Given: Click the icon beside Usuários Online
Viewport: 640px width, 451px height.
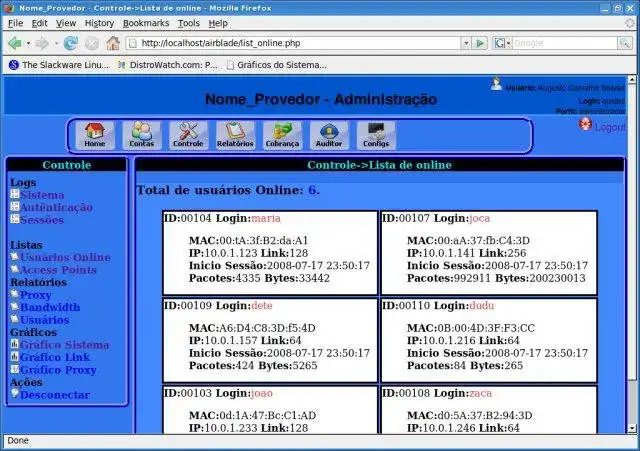Looking at the screenshot, I should click(15, 257).
